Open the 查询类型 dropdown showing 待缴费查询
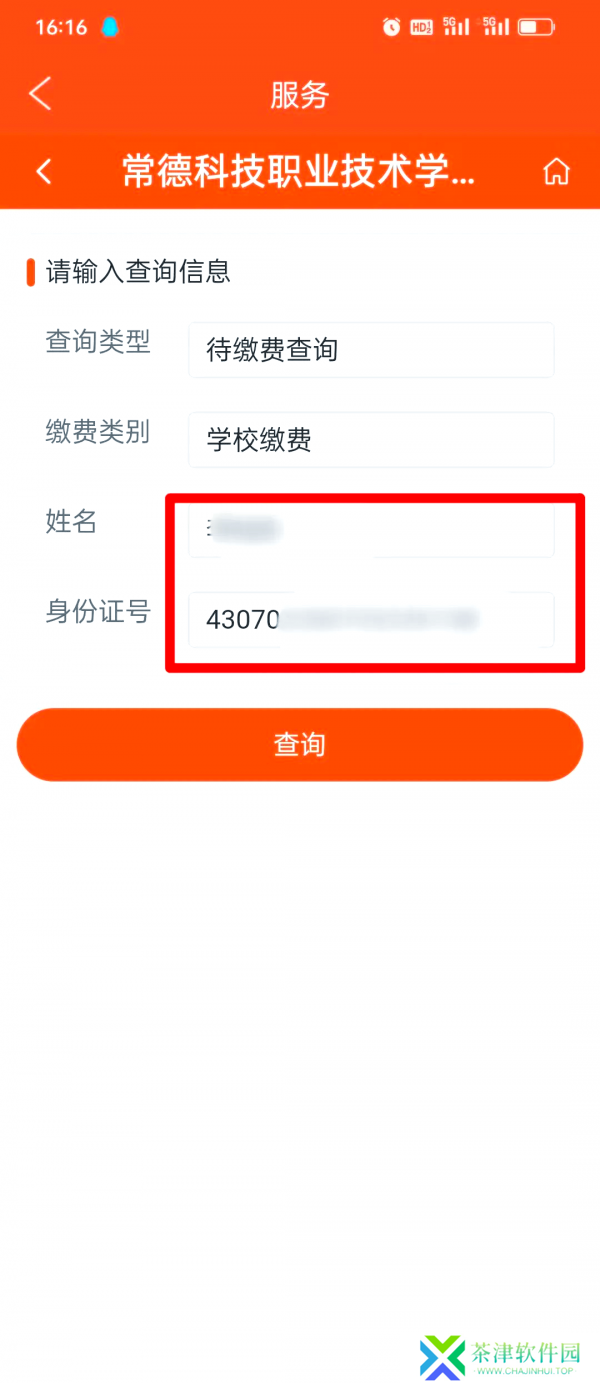 tap(371, 350)
